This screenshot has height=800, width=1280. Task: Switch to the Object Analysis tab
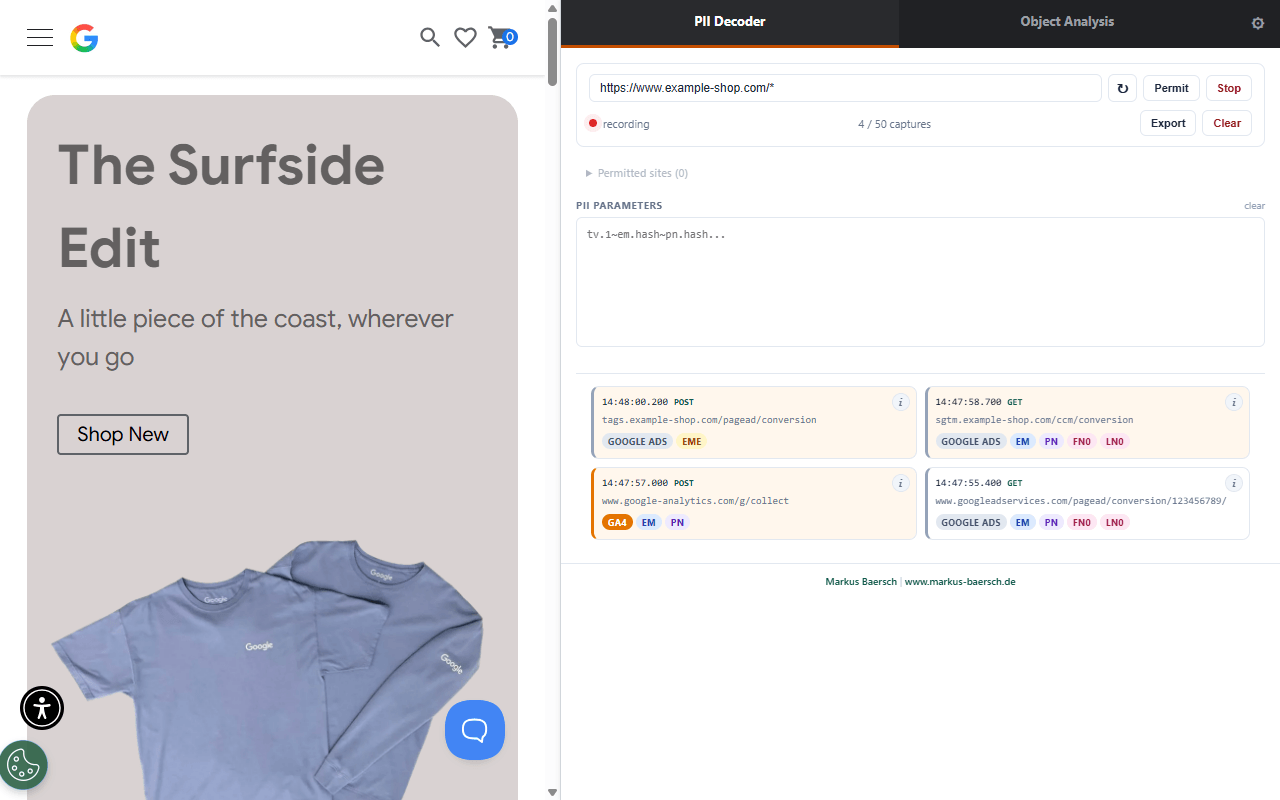click(x=1067, y=22)
